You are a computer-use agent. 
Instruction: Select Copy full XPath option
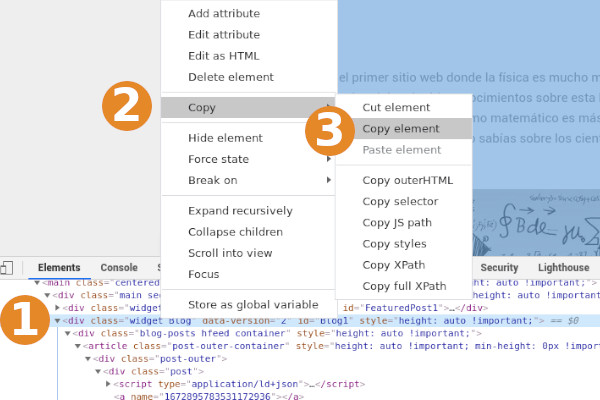point(404,286)
